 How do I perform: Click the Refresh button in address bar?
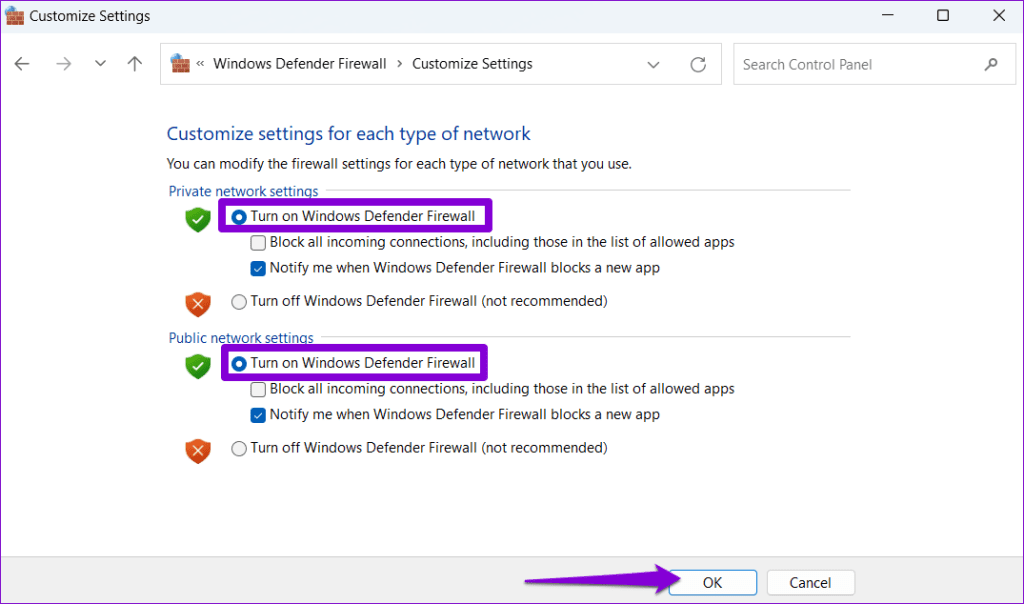(698, 64)
